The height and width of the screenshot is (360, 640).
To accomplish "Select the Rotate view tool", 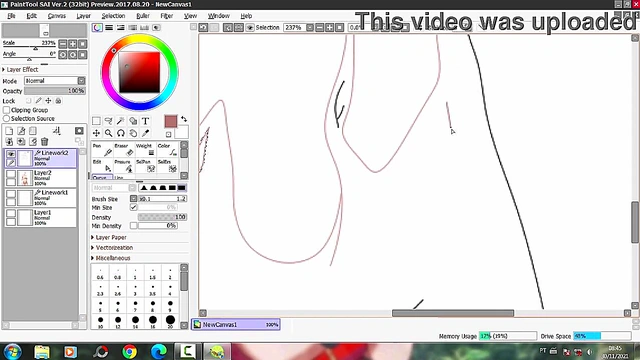I will click(121, 133).
